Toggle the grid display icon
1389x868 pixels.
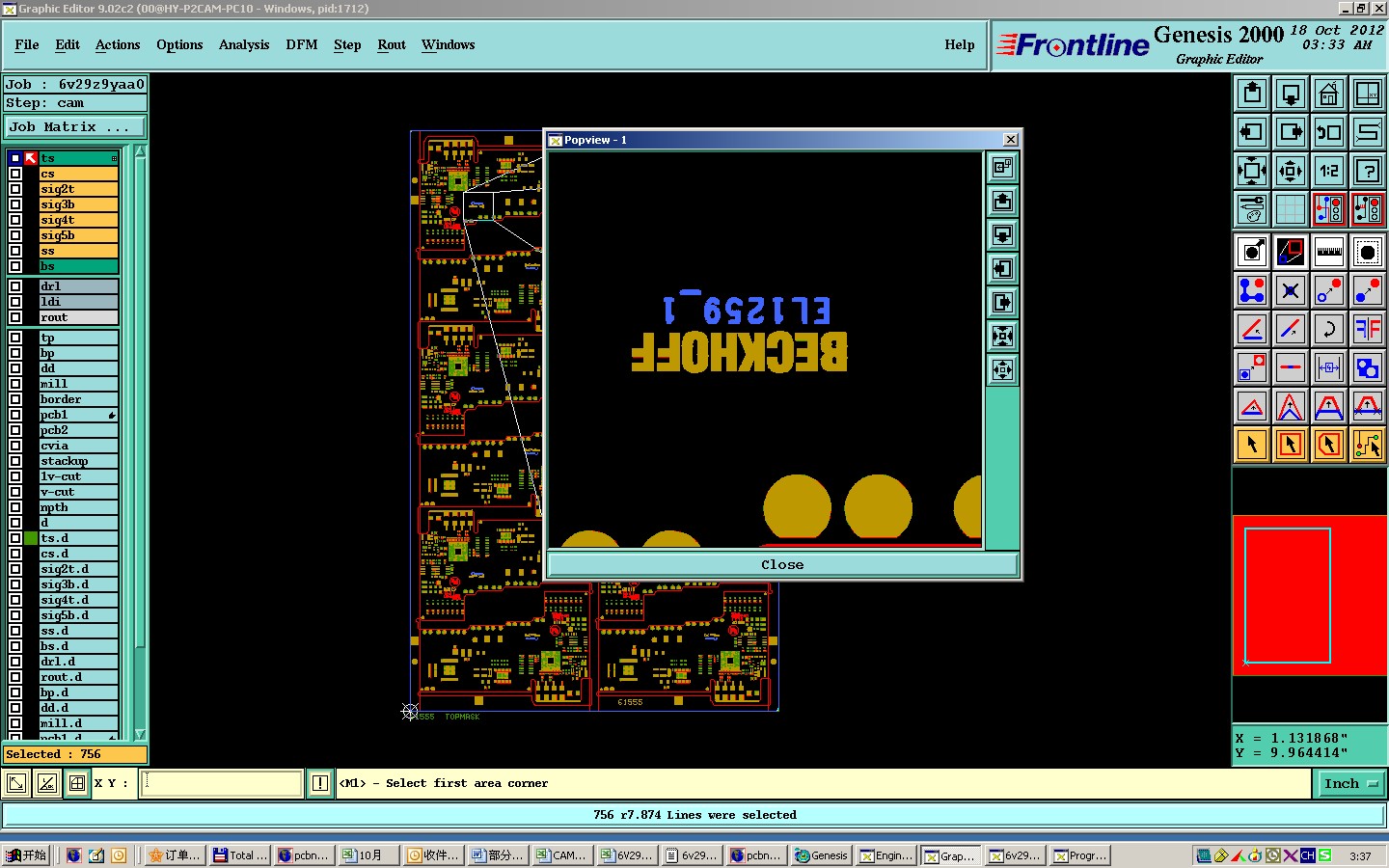pyautogui.click(x=1291, y=209)
